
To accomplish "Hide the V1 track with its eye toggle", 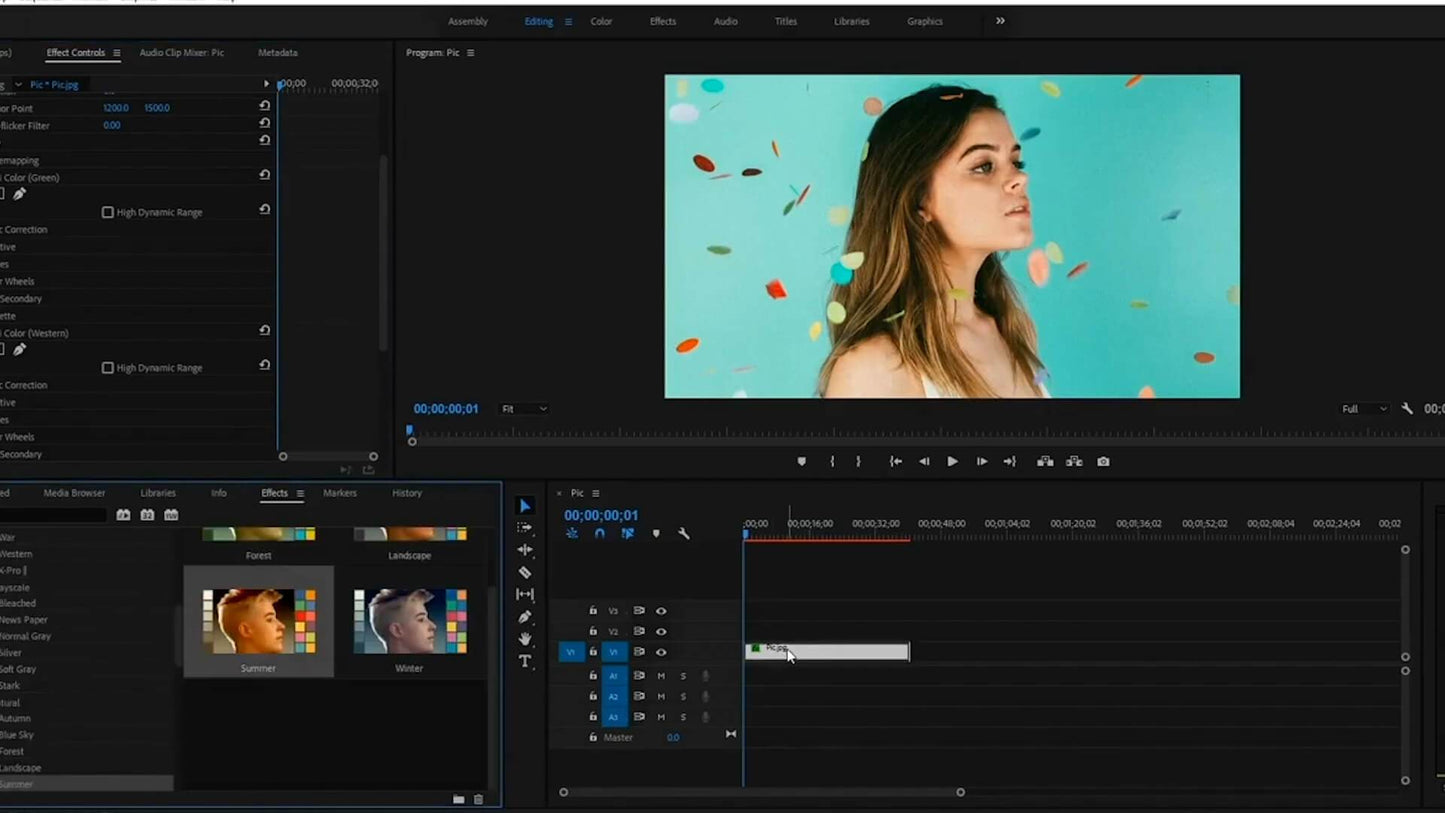I will [x=662, y=651].
